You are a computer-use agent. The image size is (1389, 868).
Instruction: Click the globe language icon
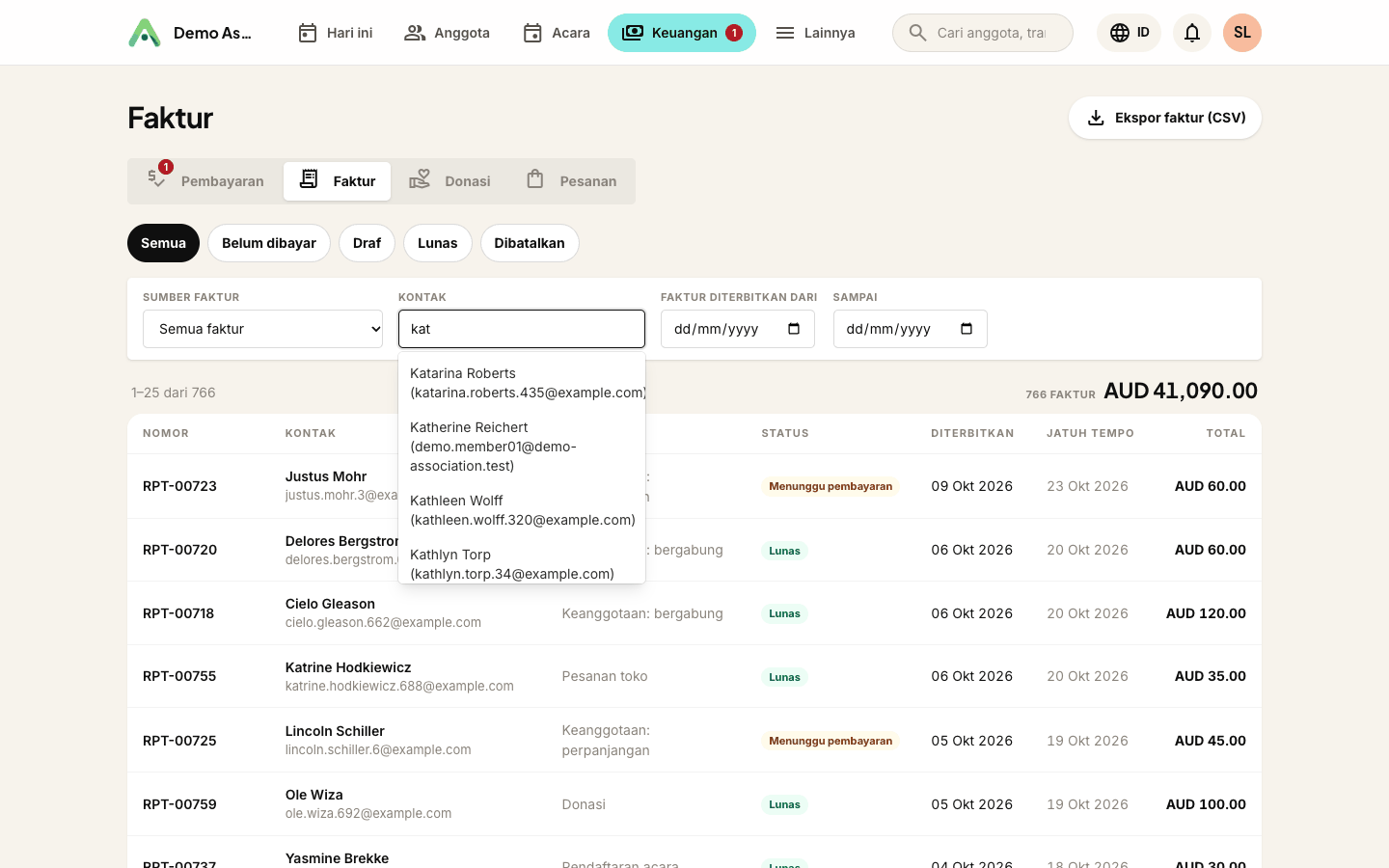[x=1119, y=33]
